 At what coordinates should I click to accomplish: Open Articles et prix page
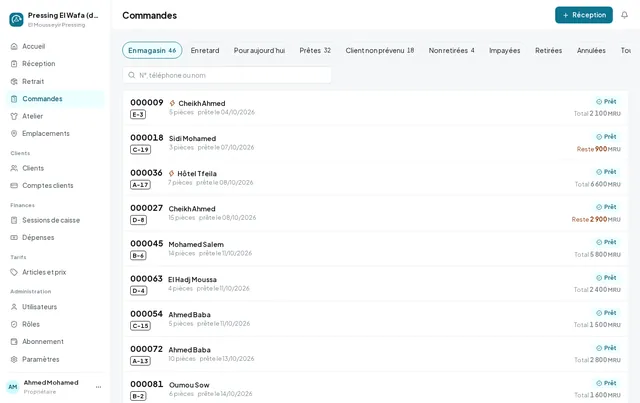(55, 272)
